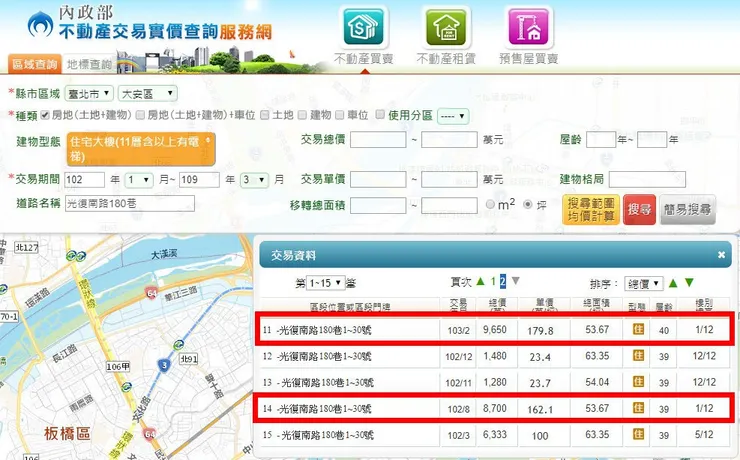
Task: Click the 交易單價 maximum field
Action: click(x=449, y=179)
